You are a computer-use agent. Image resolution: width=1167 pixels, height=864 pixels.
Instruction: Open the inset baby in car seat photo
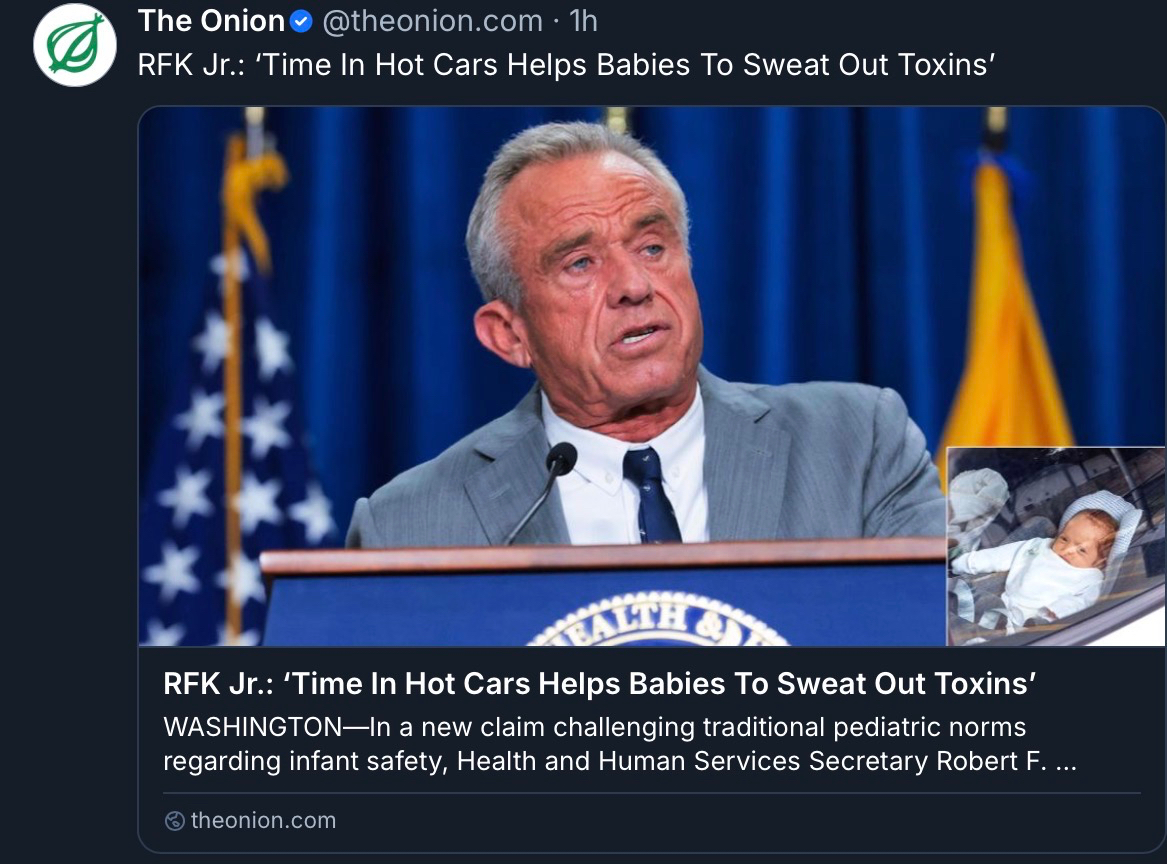[x=1055, y=546]
